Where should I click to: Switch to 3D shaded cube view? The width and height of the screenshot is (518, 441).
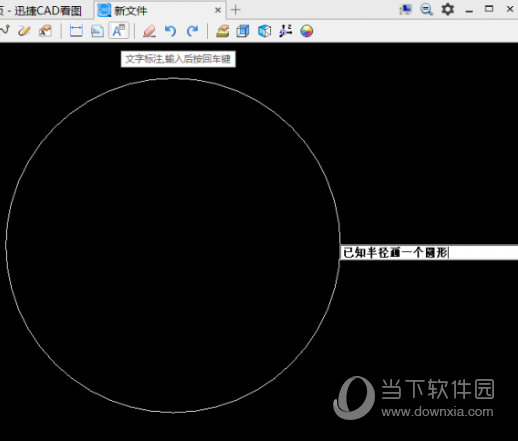tap(265, 31)
